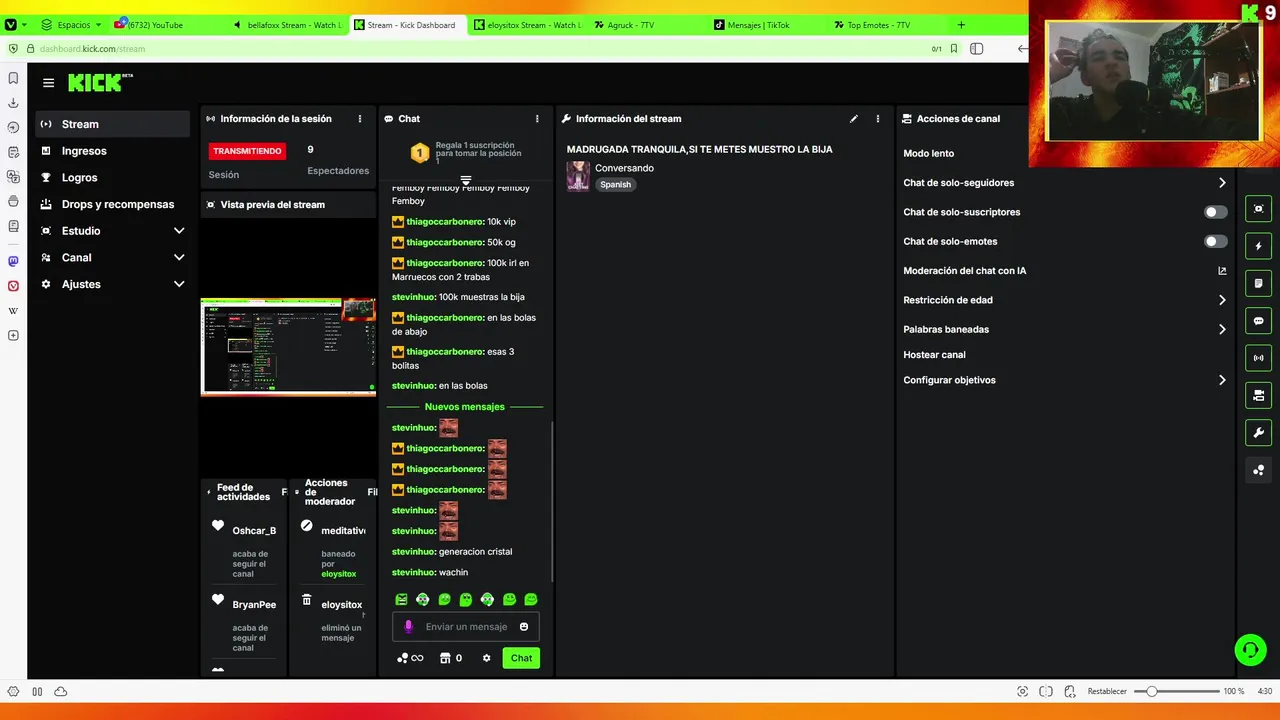This screenshot has height=720, width=1280.
Task: Switch to bellafoxx Stream tab
Action: [287, 25]
